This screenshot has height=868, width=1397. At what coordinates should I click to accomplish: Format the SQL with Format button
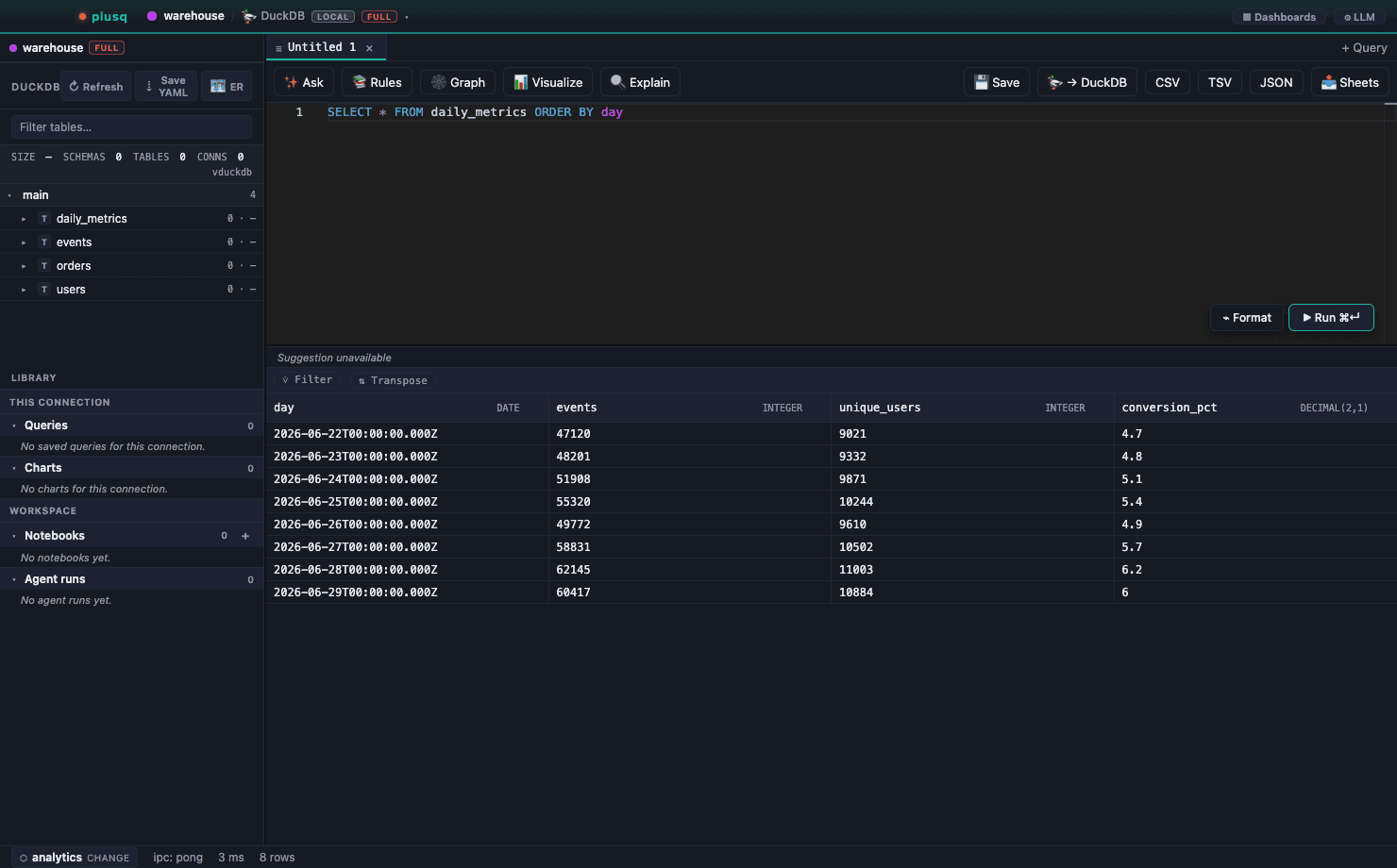click(x=1247, y=317)
